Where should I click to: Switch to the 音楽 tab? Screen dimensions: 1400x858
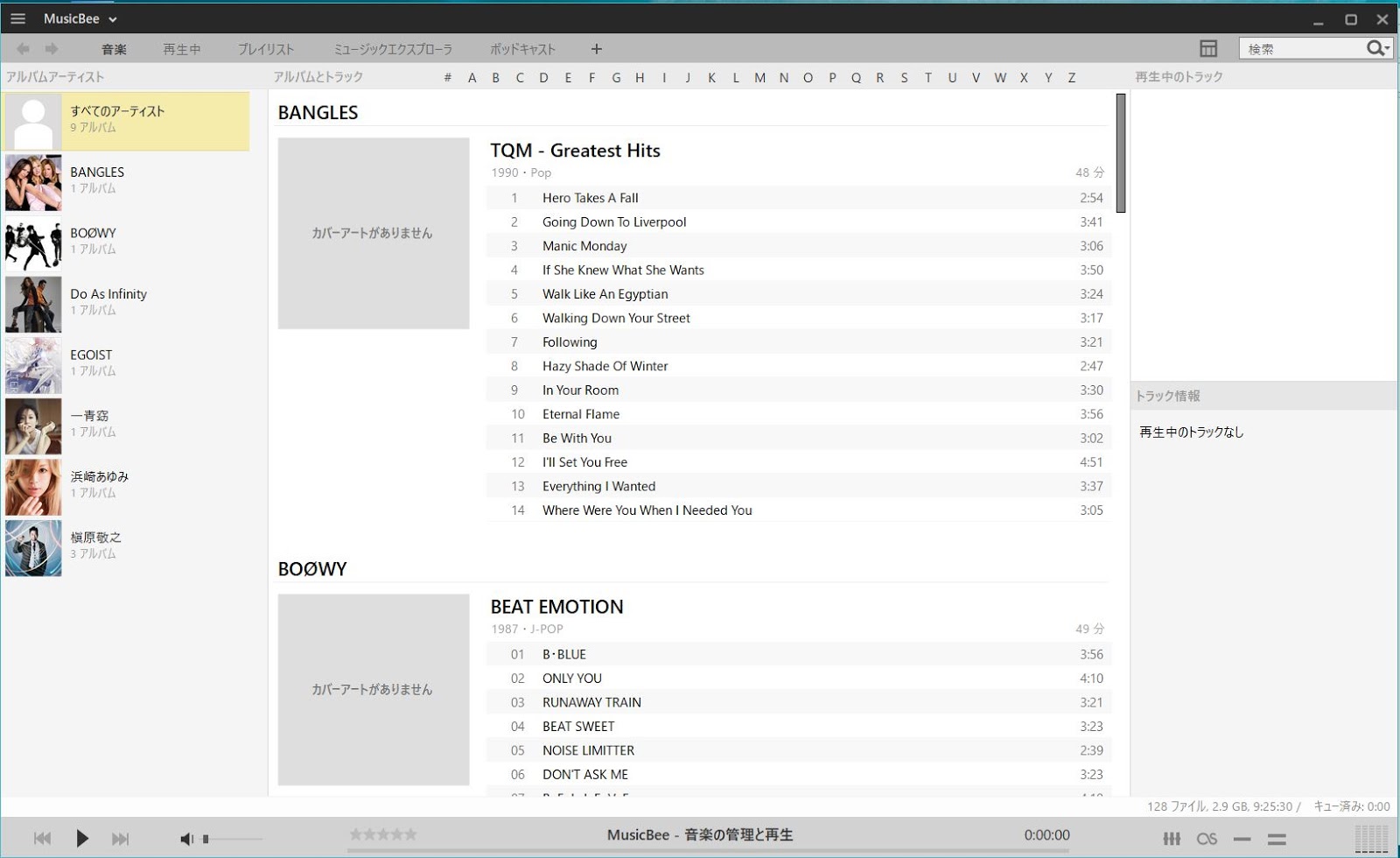pyautogui.click(x=114, y=49)
